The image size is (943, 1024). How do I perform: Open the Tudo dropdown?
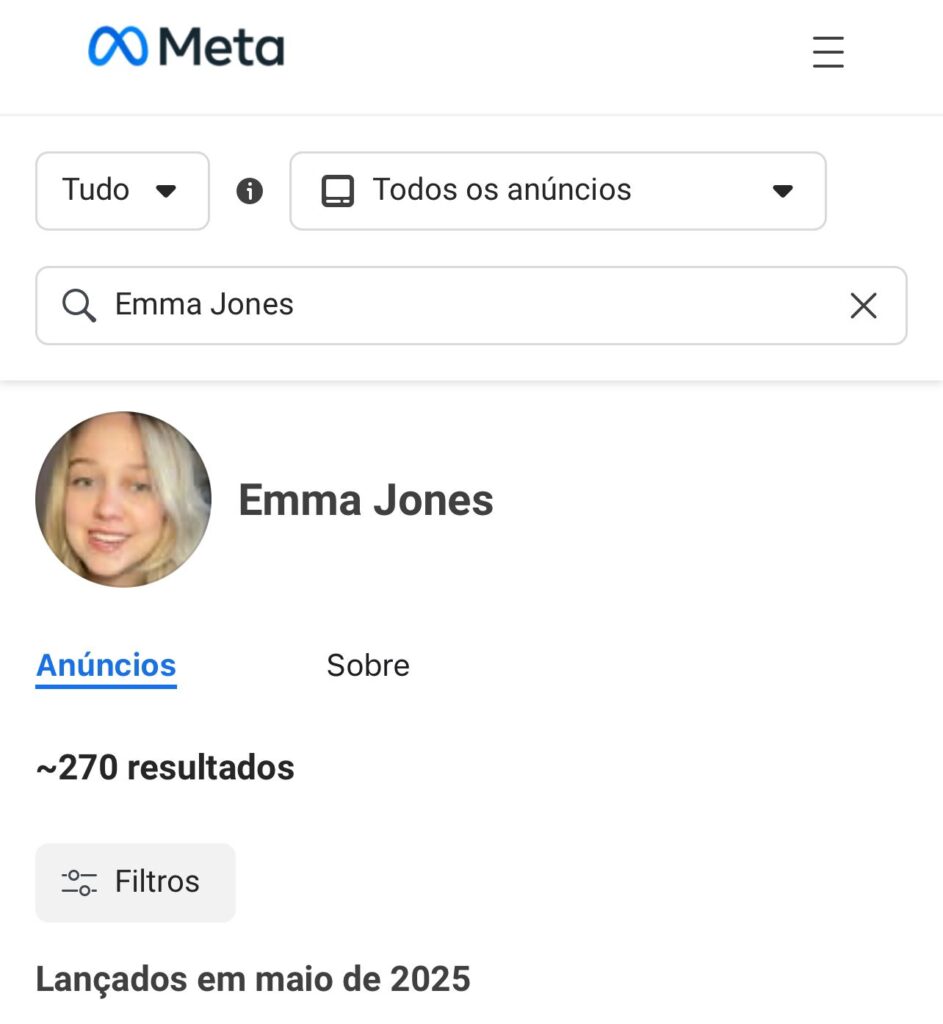[x=122, y=191]
